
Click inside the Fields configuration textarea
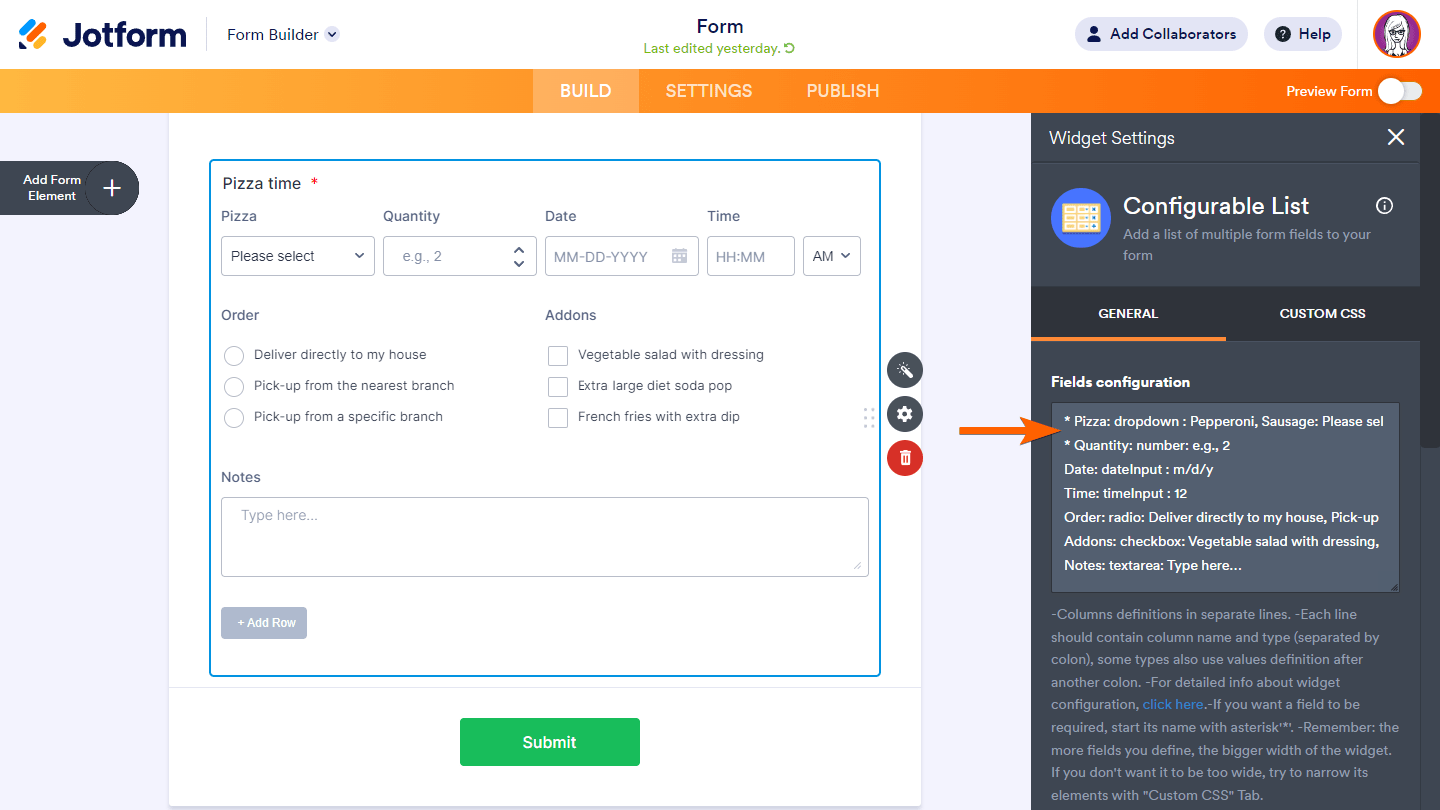(x=1225, y=498)
